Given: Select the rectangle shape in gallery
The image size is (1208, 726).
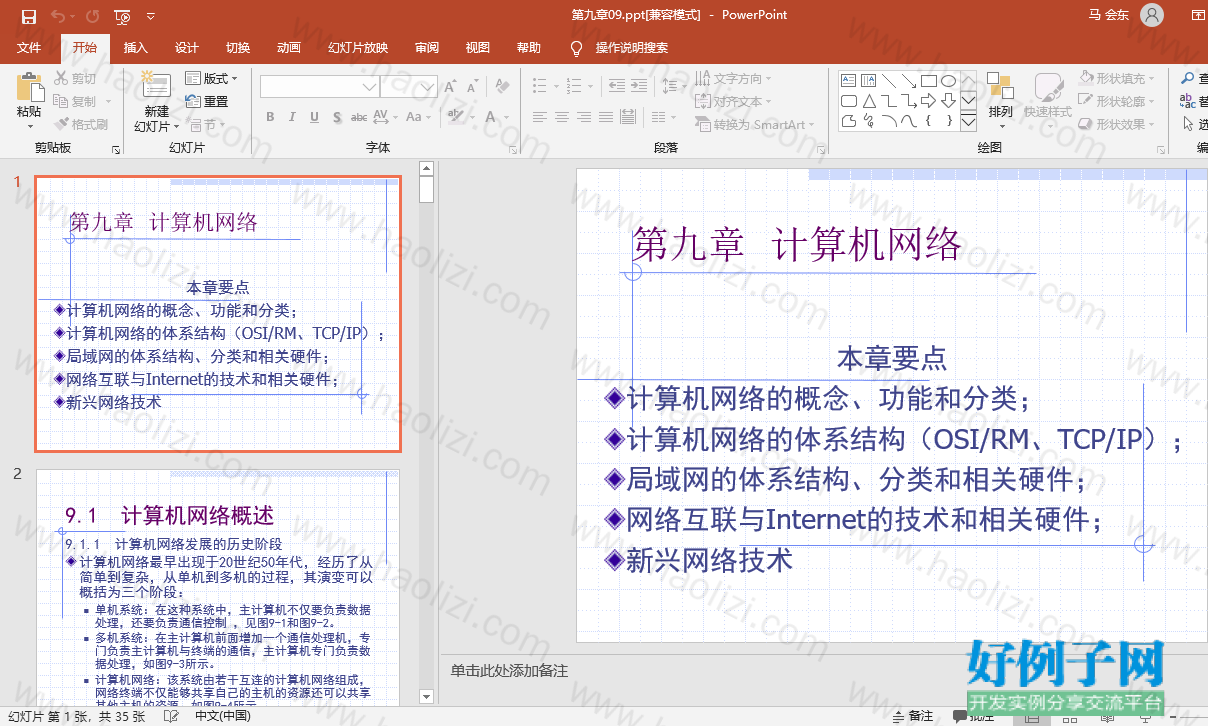Looking at the screenshot, I should 928,81.
